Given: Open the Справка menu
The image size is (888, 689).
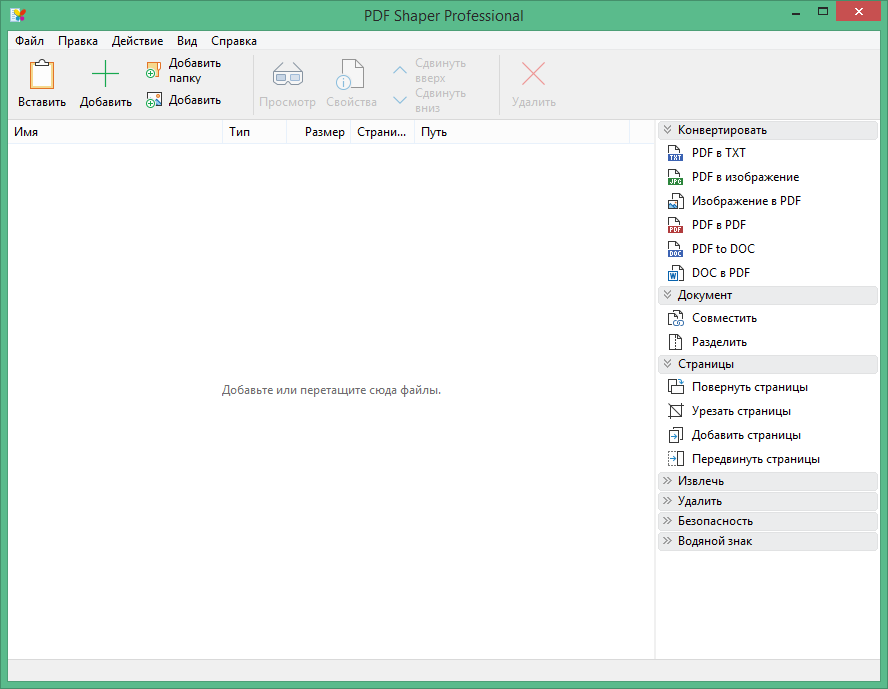Looking at the screenshot, I should (234, 41).
